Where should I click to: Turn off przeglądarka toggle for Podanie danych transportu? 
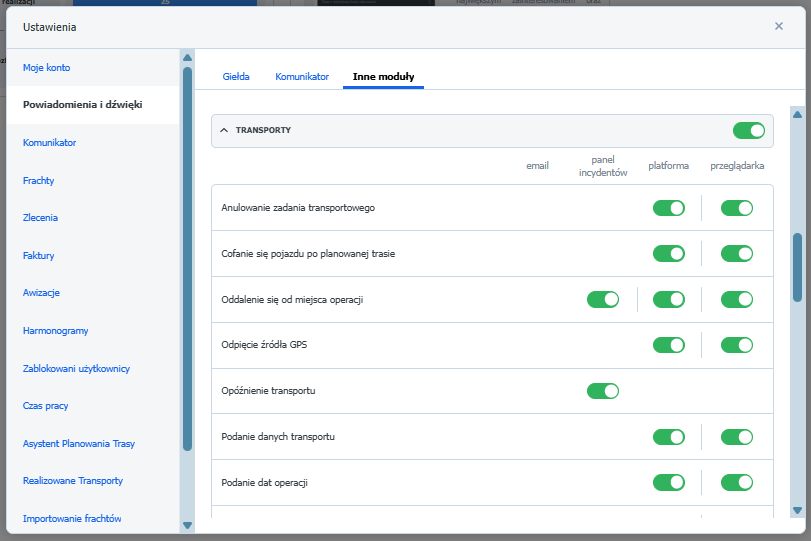tap(736, 437)
